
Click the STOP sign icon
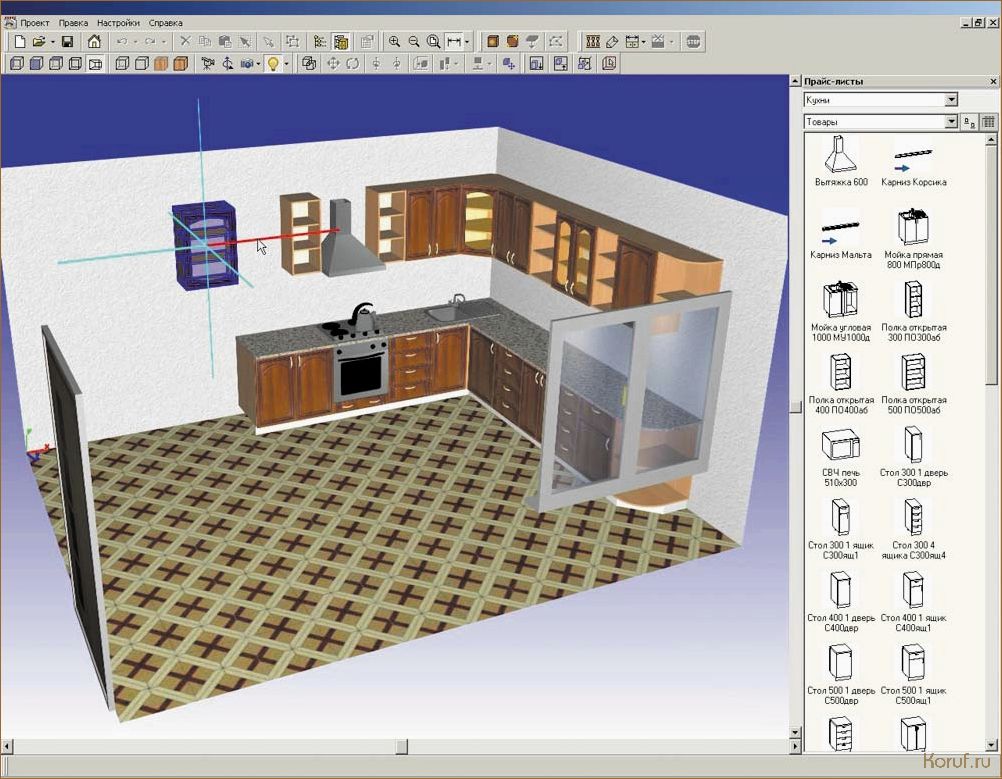click(693, 42)
